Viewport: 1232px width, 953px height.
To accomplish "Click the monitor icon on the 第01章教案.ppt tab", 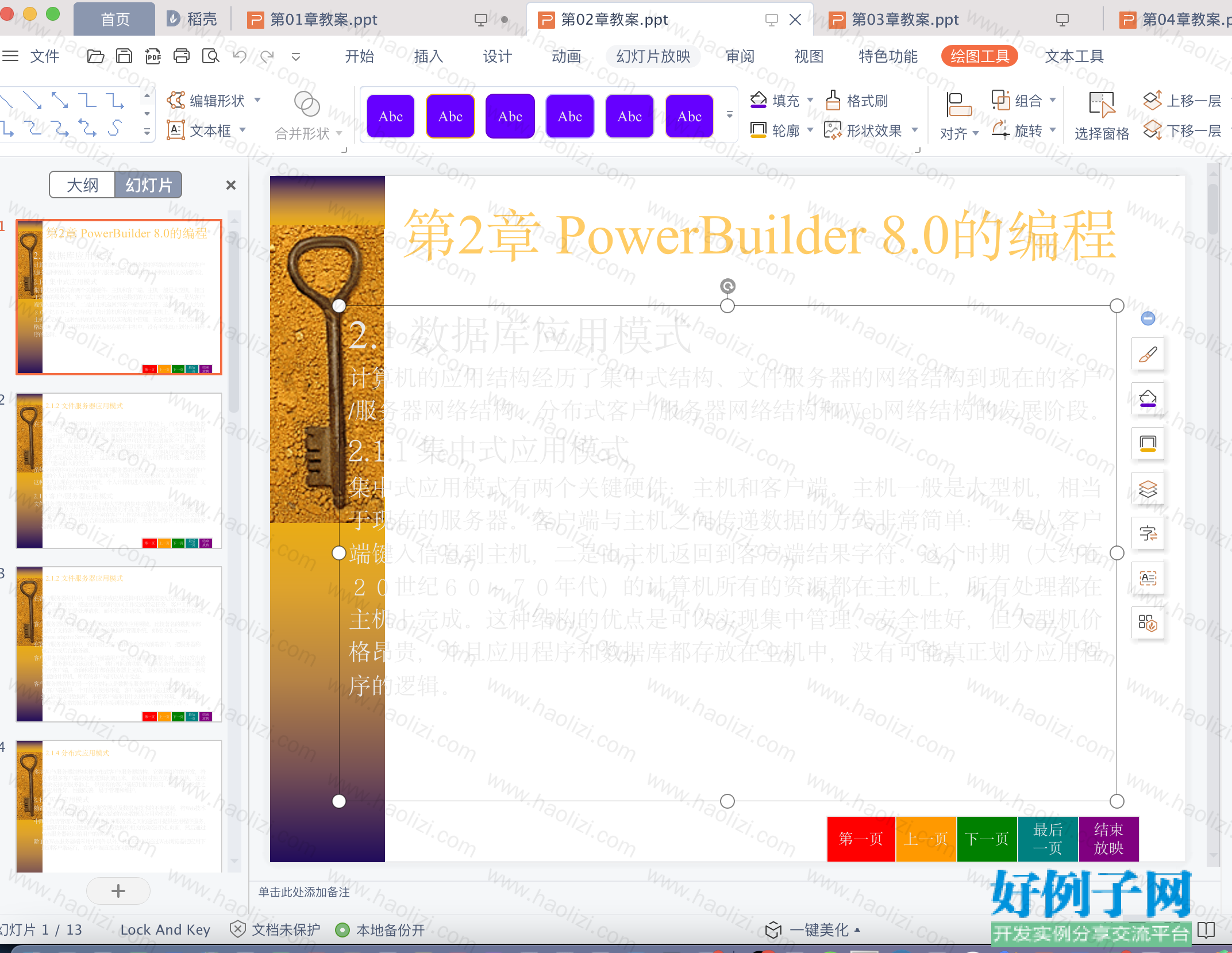I will [480, 20].
